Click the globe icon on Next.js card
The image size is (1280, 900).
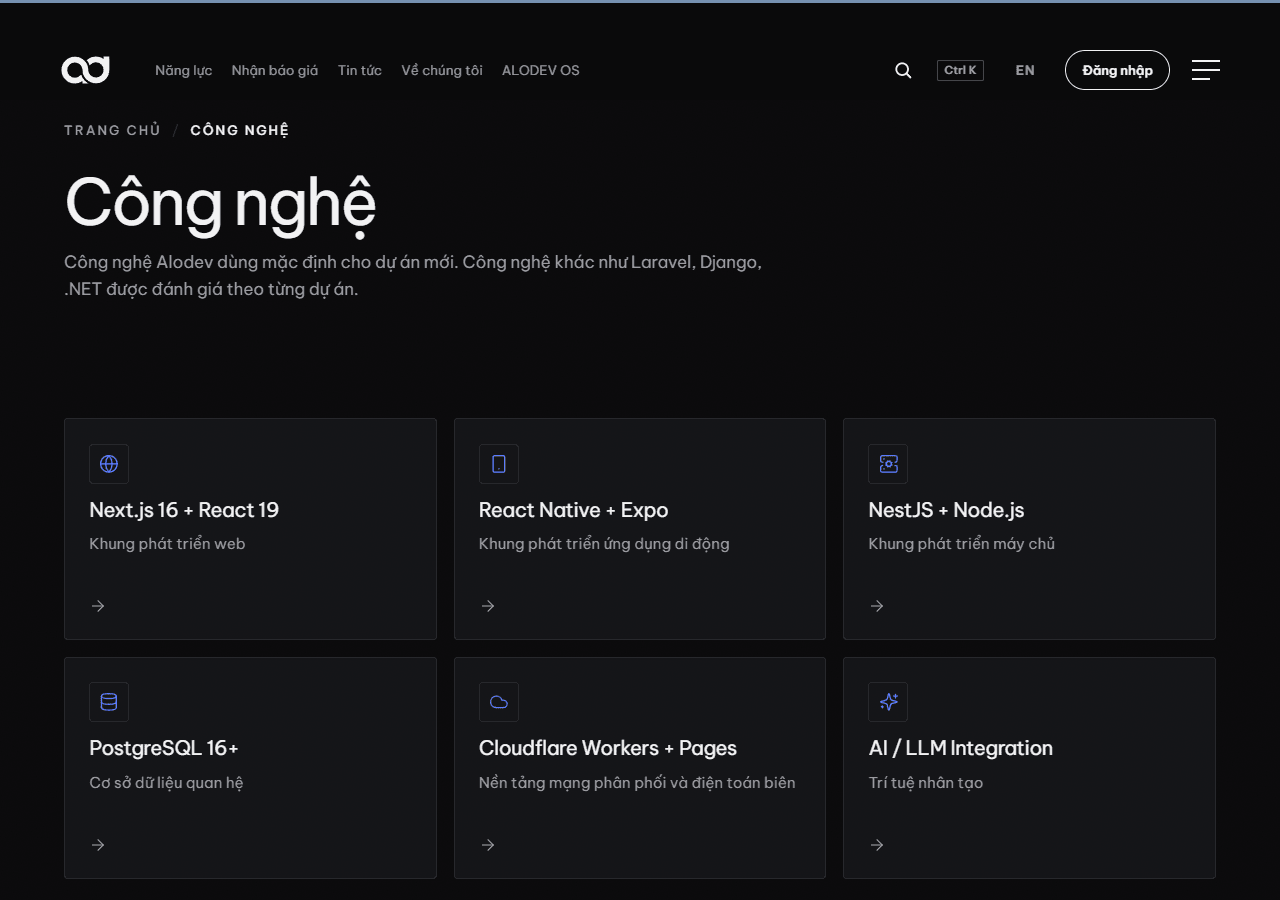coord(109,464)
